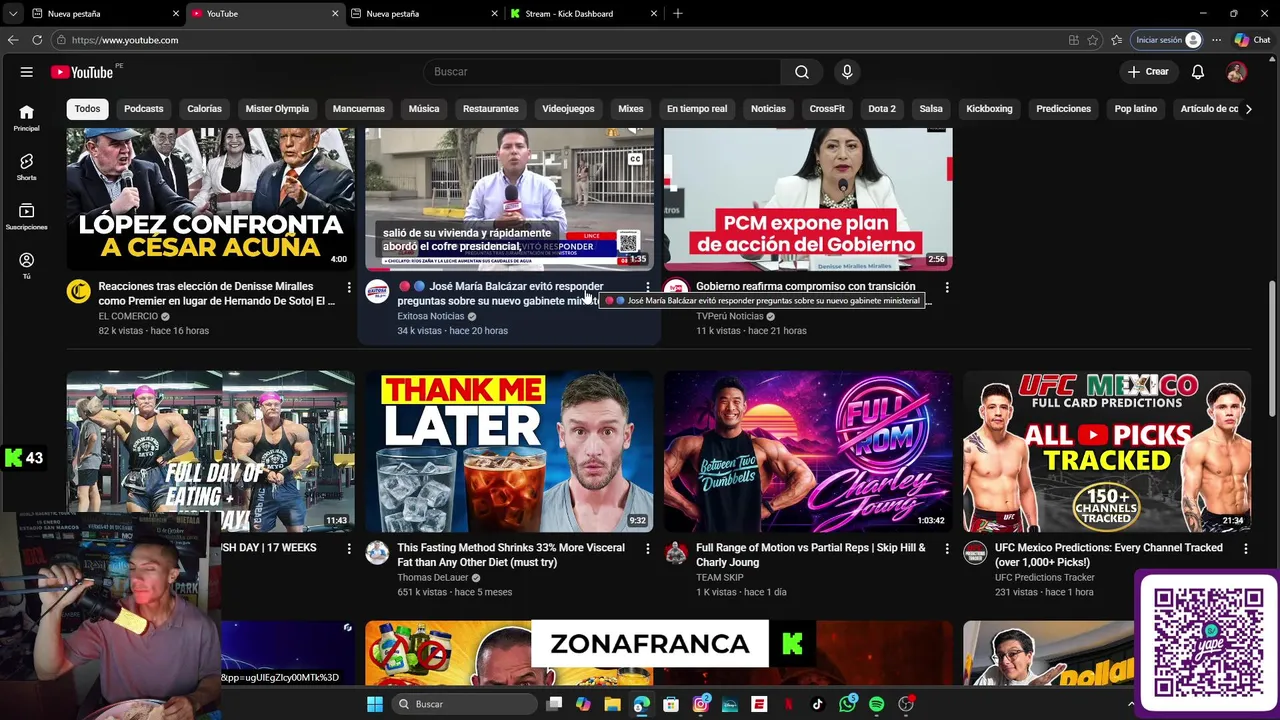The width and height of the screenshot is (1280, 720).
Task: Add this page to favorites star
Action: 1093,40
